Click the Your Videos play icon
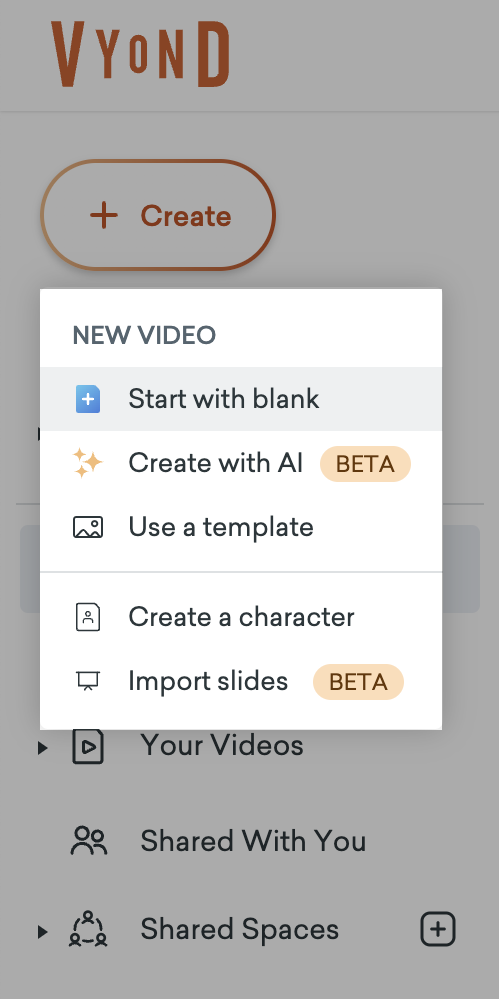499x999 pixels. point(88,746)
